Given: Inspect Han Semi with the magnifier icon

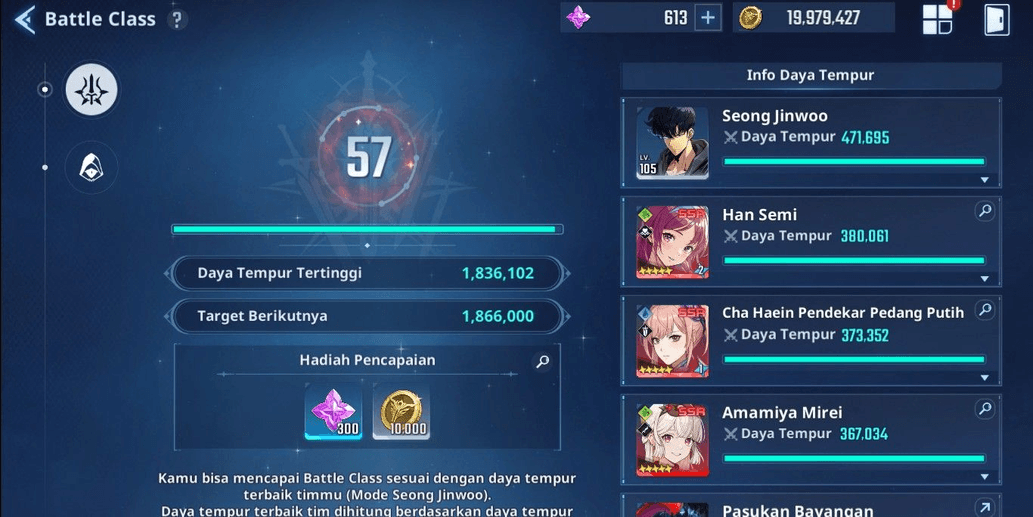Looking at the screenshot, I should tap(985, 211).
